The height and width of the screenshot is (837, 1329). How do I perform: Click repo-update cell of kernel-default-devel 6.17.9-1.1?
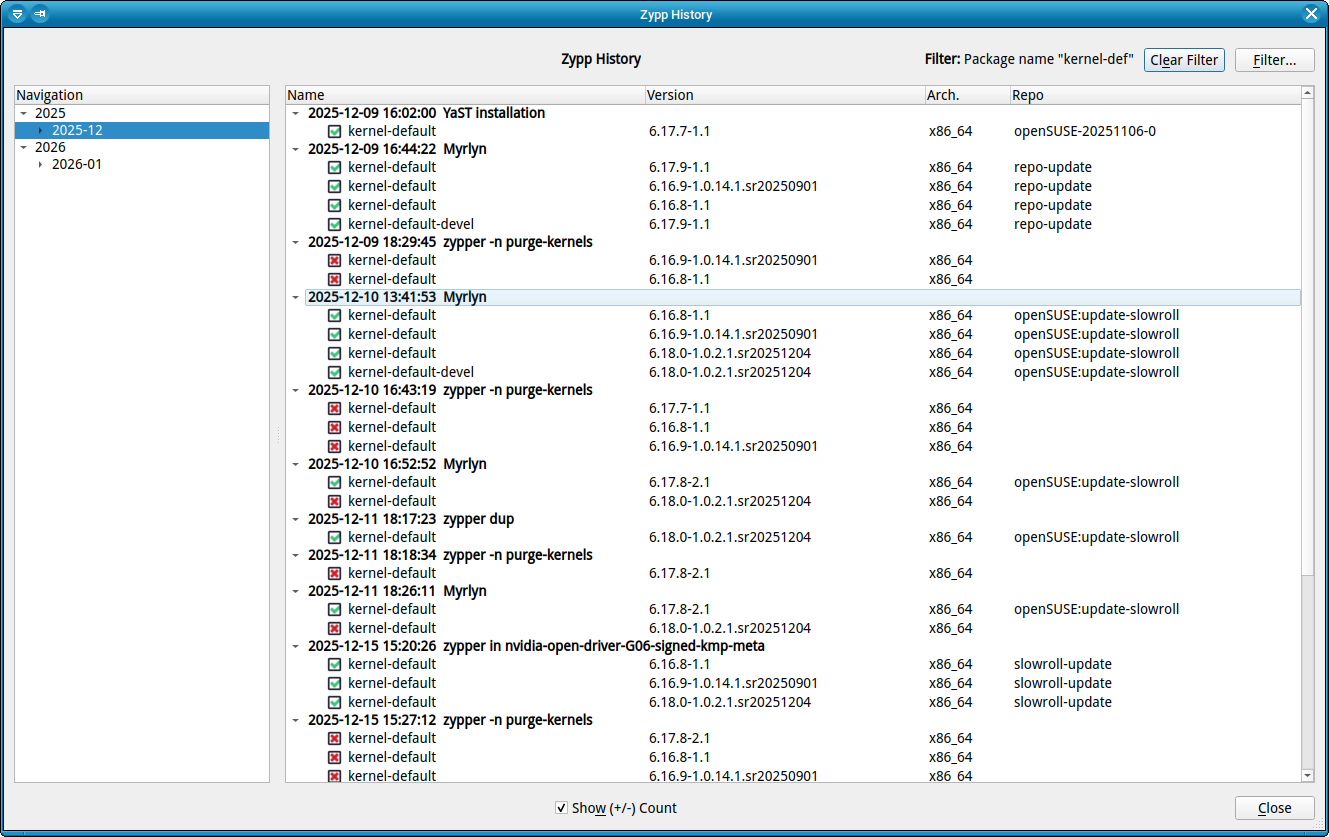pyautogui.click(x=1052, y=224)
